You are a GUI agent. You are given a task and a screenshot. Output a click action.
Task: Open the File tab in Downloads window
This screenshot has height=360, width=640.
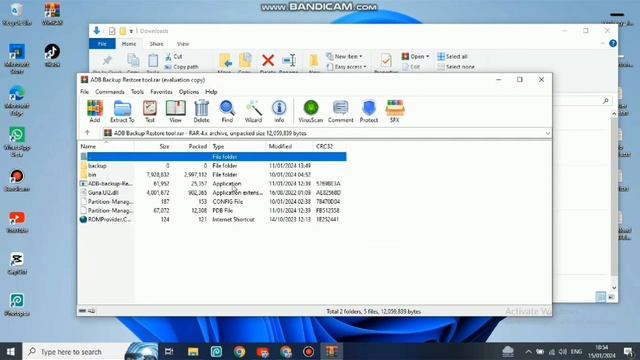[102, 44]
